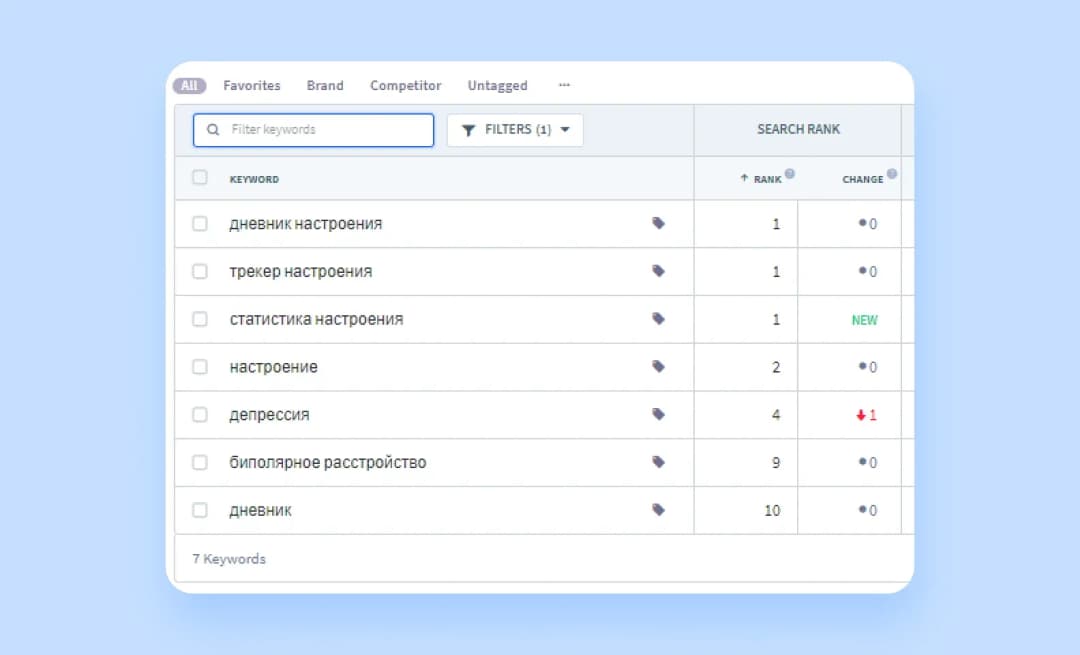Expand more tag options with the ellipsis
Image resolution: width=1080 pixels, height=655 pixels.
564,85
